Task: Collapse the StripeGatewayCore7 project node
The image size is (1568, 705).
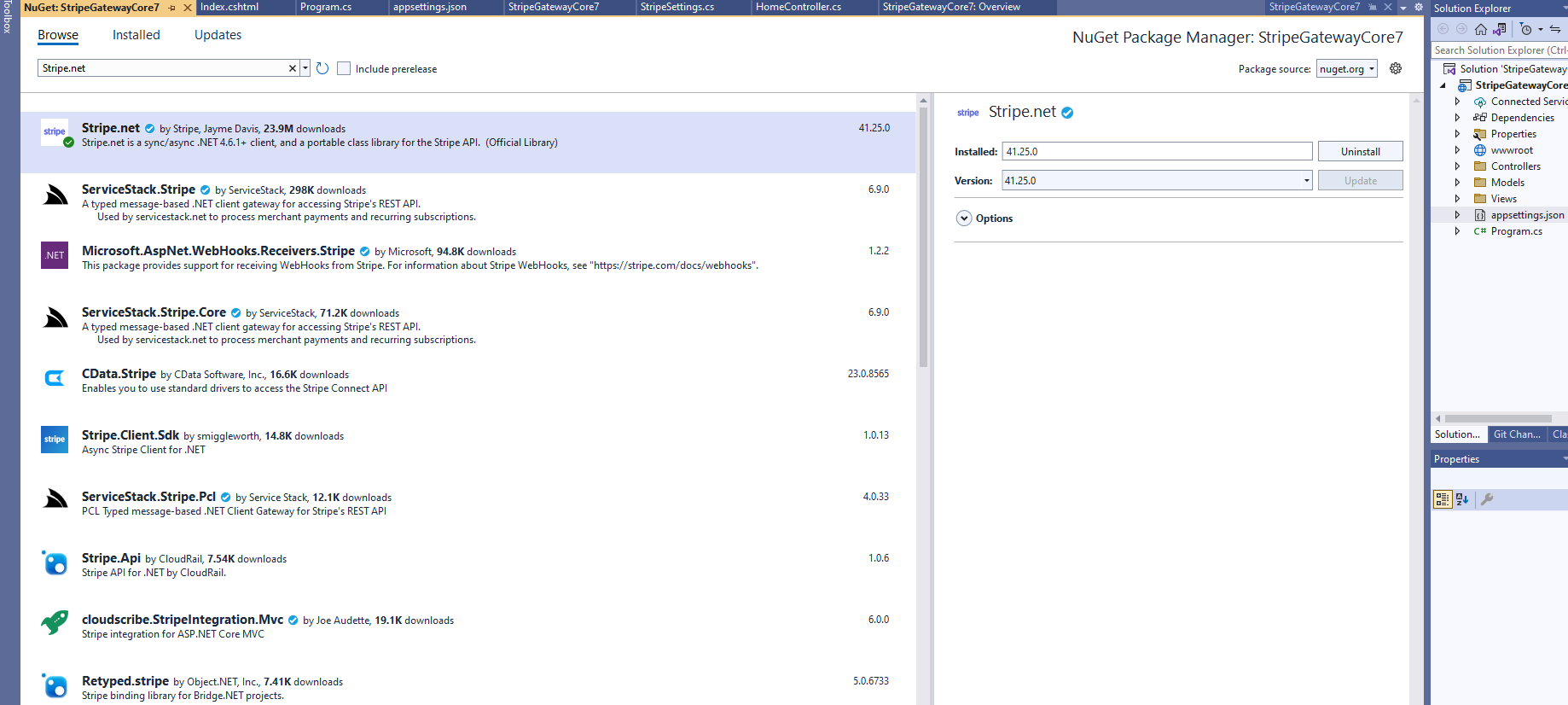Action: tap(1443, 85)
